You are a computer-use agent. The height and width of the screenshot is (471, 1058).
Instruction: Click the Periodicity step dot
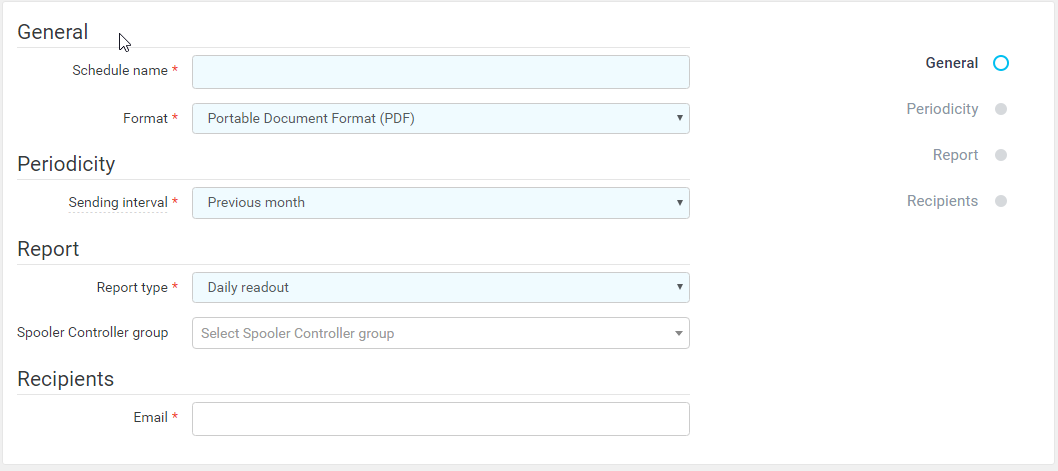pyautogui.click(x=1001, y=109)
